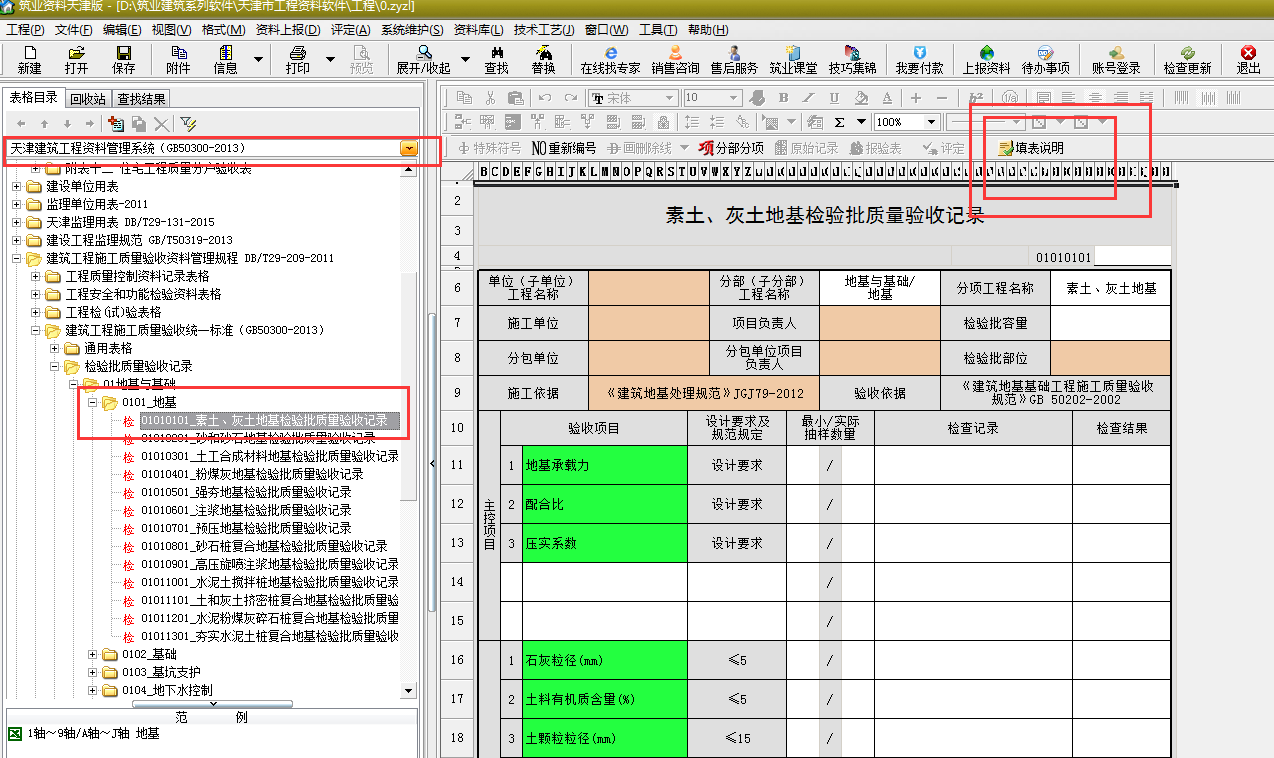Open 在线找专家 online expert icon
Image resolution: width=1274 pixels, height=758 pixels.
(610, 59)
